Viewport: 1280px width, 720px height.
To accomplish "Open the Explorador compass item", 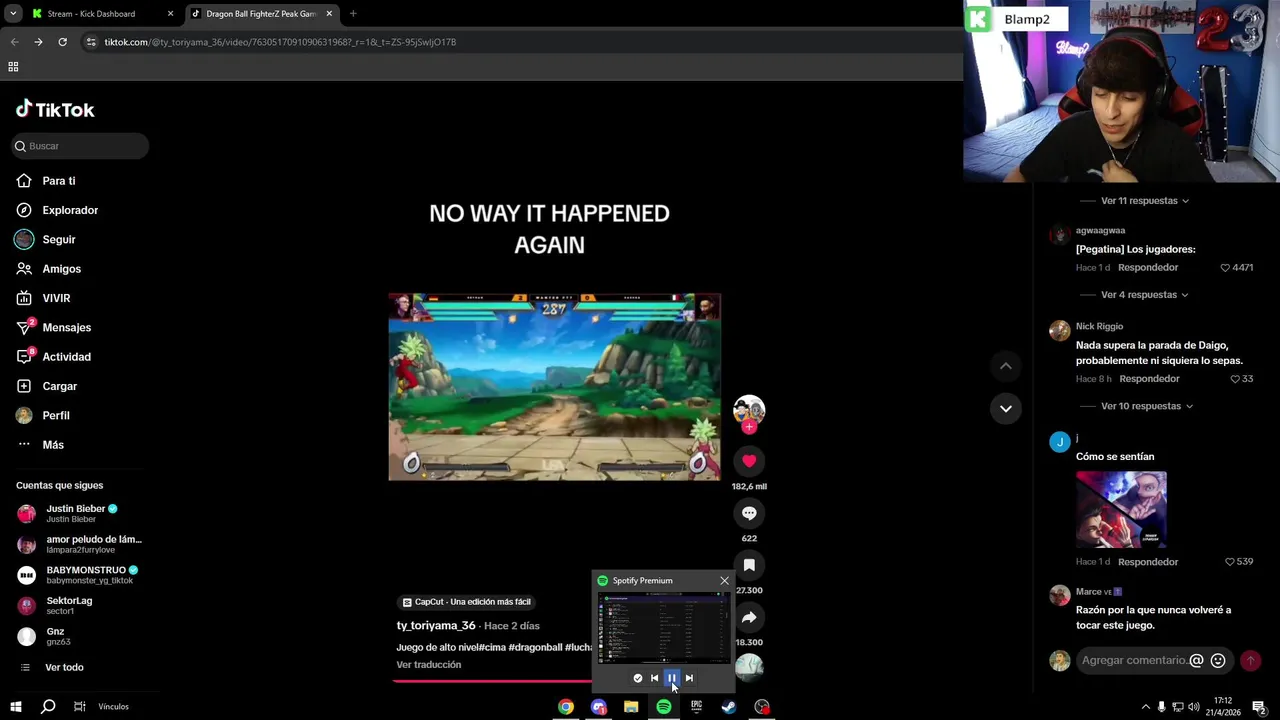I will (x=57, y=210).
